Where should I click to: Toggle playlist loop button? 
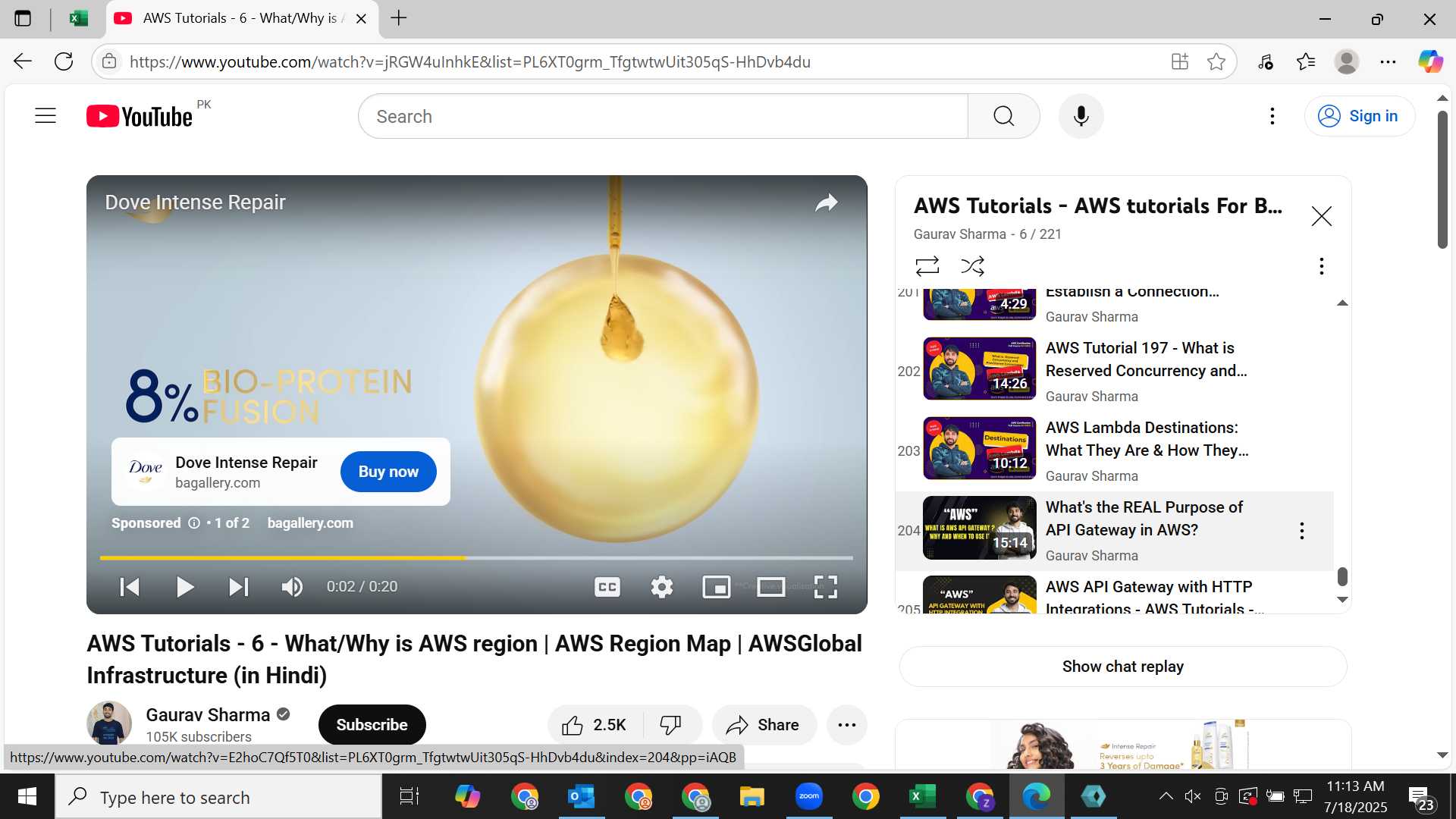tap(927, 266)
